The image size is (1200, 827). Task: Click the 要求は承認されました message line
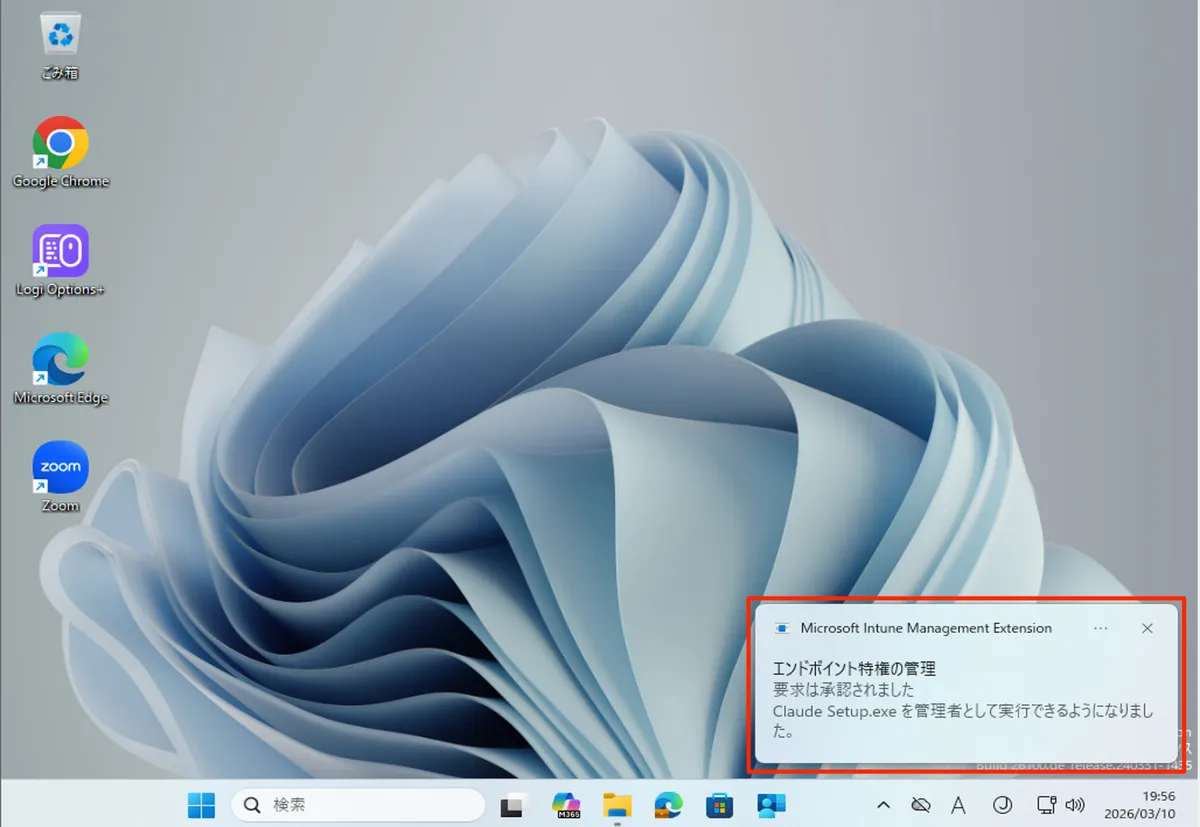(x=843, y=690)
